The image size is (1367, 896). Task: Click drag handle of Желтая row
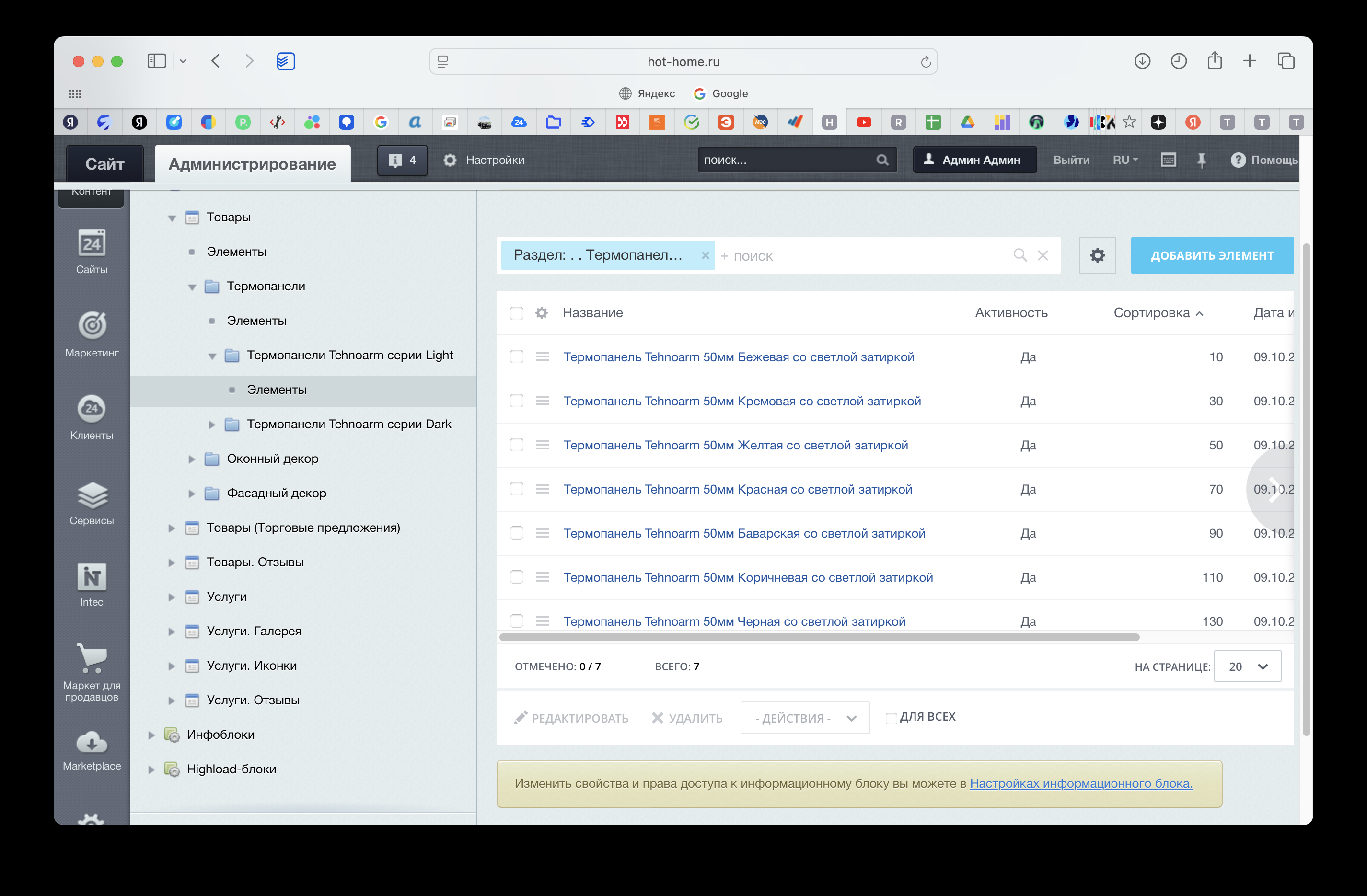[542, 445]
